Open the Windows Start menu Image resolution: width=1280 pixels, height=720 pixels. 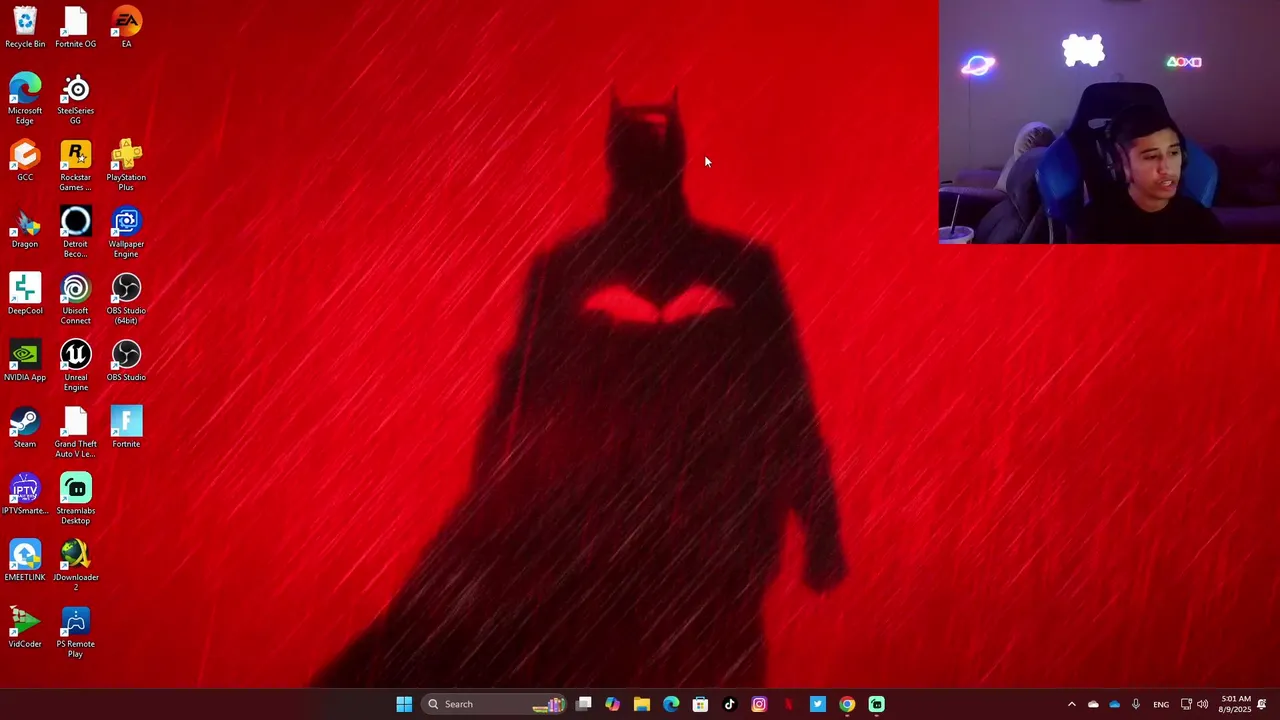click(x=404, y=704)
